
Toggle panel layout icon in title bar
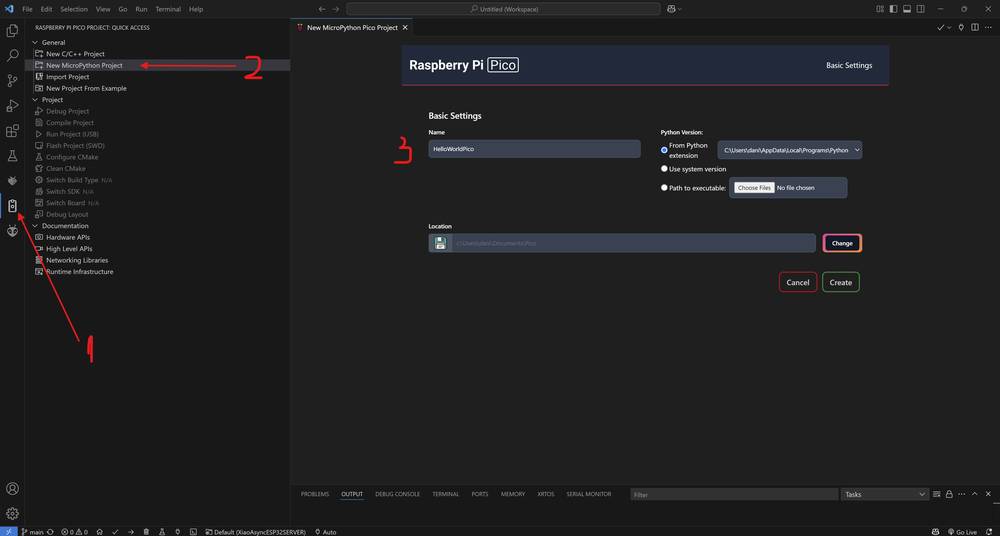(906, 9)
